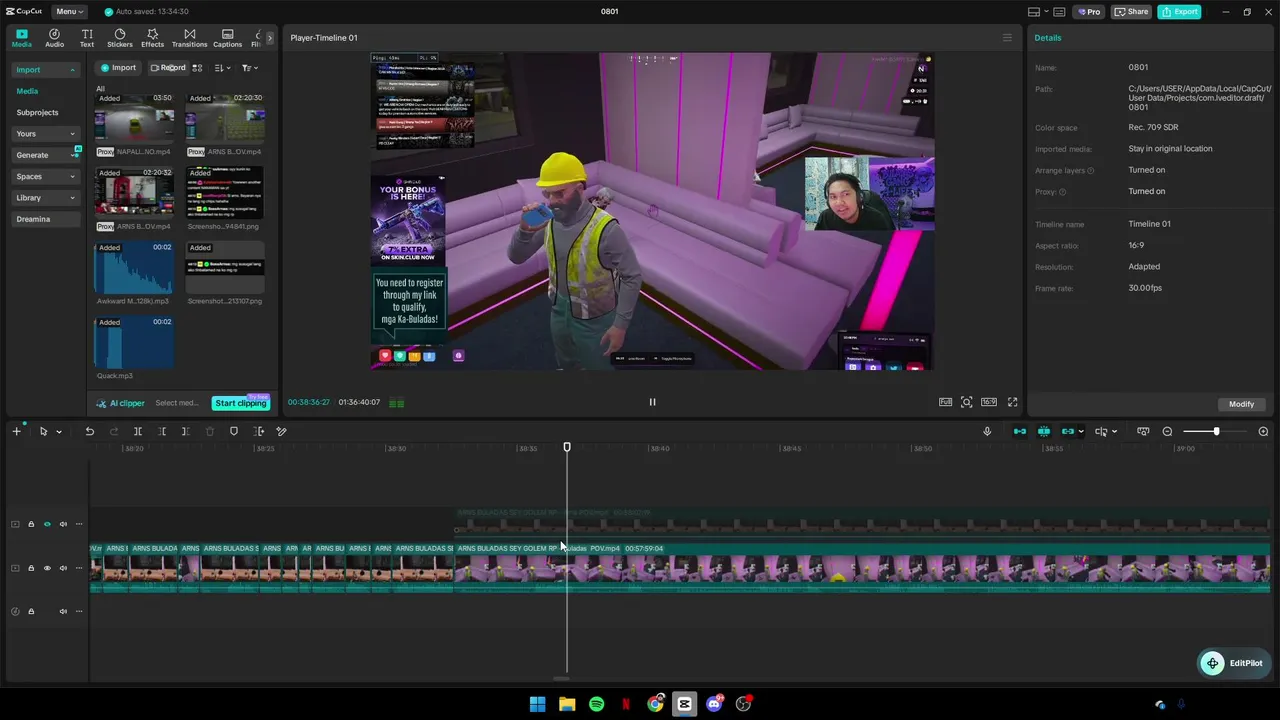Click the Import media button

click(x=118, y=68)
